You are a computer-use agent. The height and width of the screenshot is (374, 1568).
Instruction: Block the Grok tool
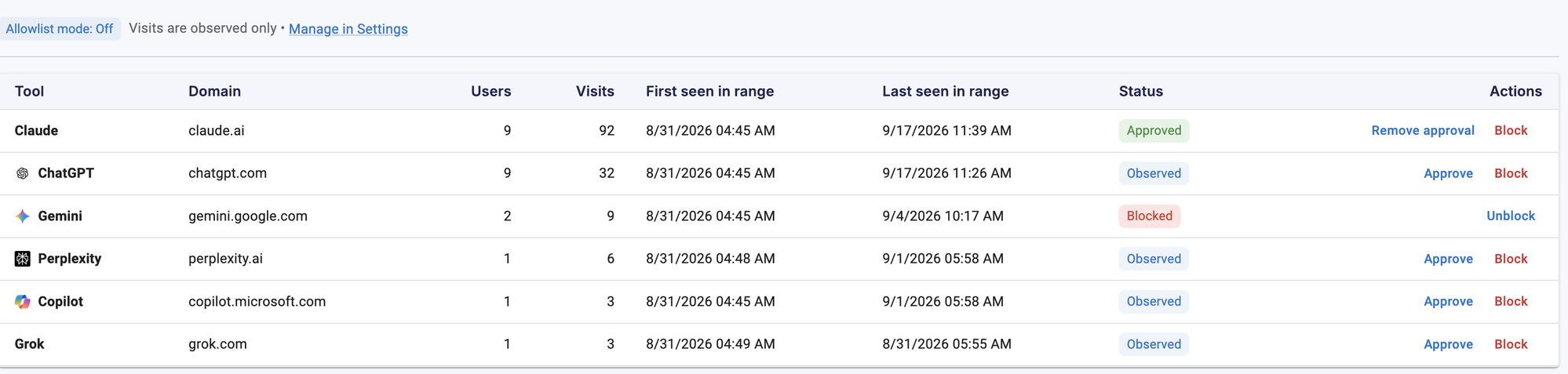coord(1511,344)
